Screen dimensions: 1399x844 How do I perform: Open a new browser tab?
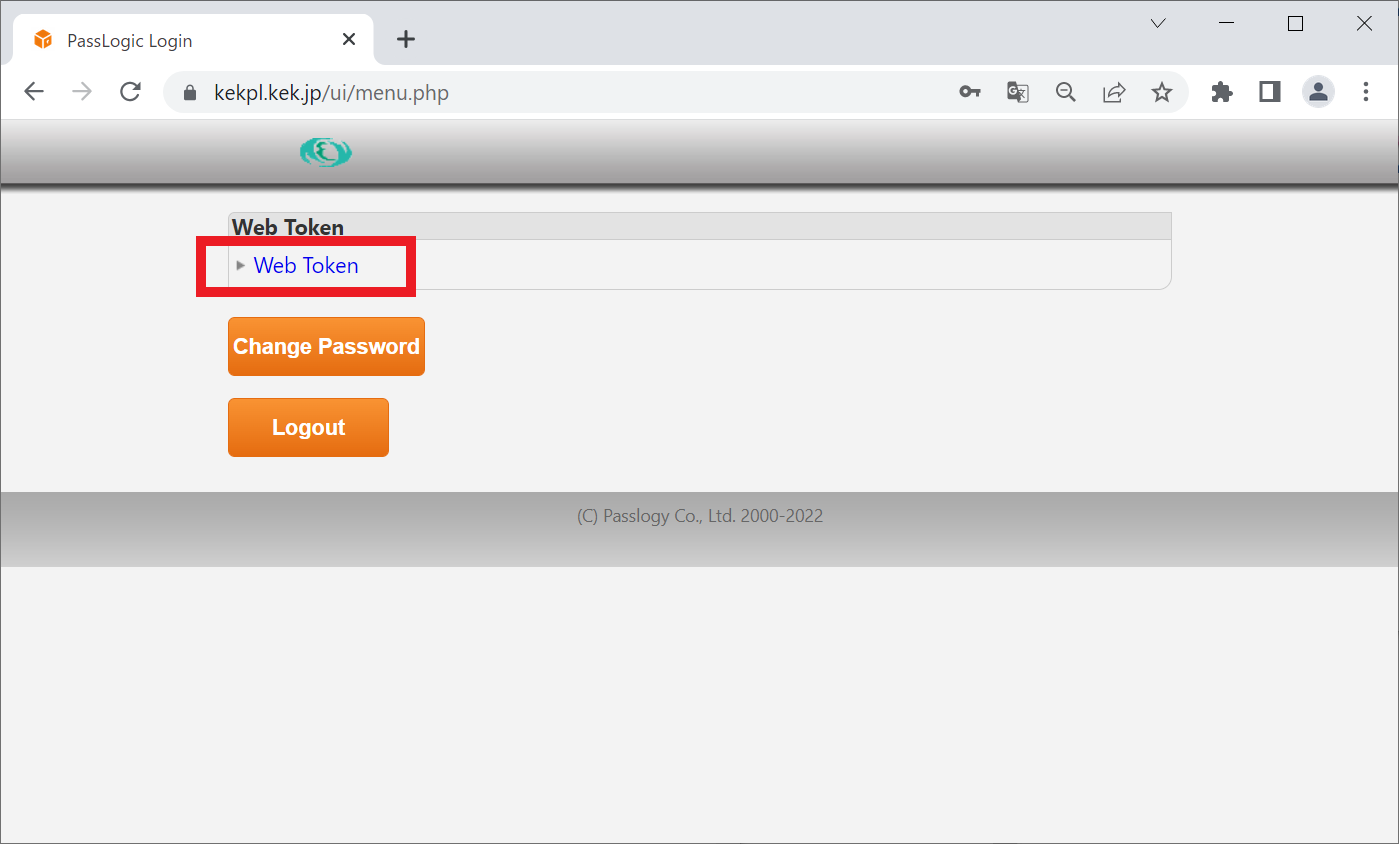coord(405,40)
